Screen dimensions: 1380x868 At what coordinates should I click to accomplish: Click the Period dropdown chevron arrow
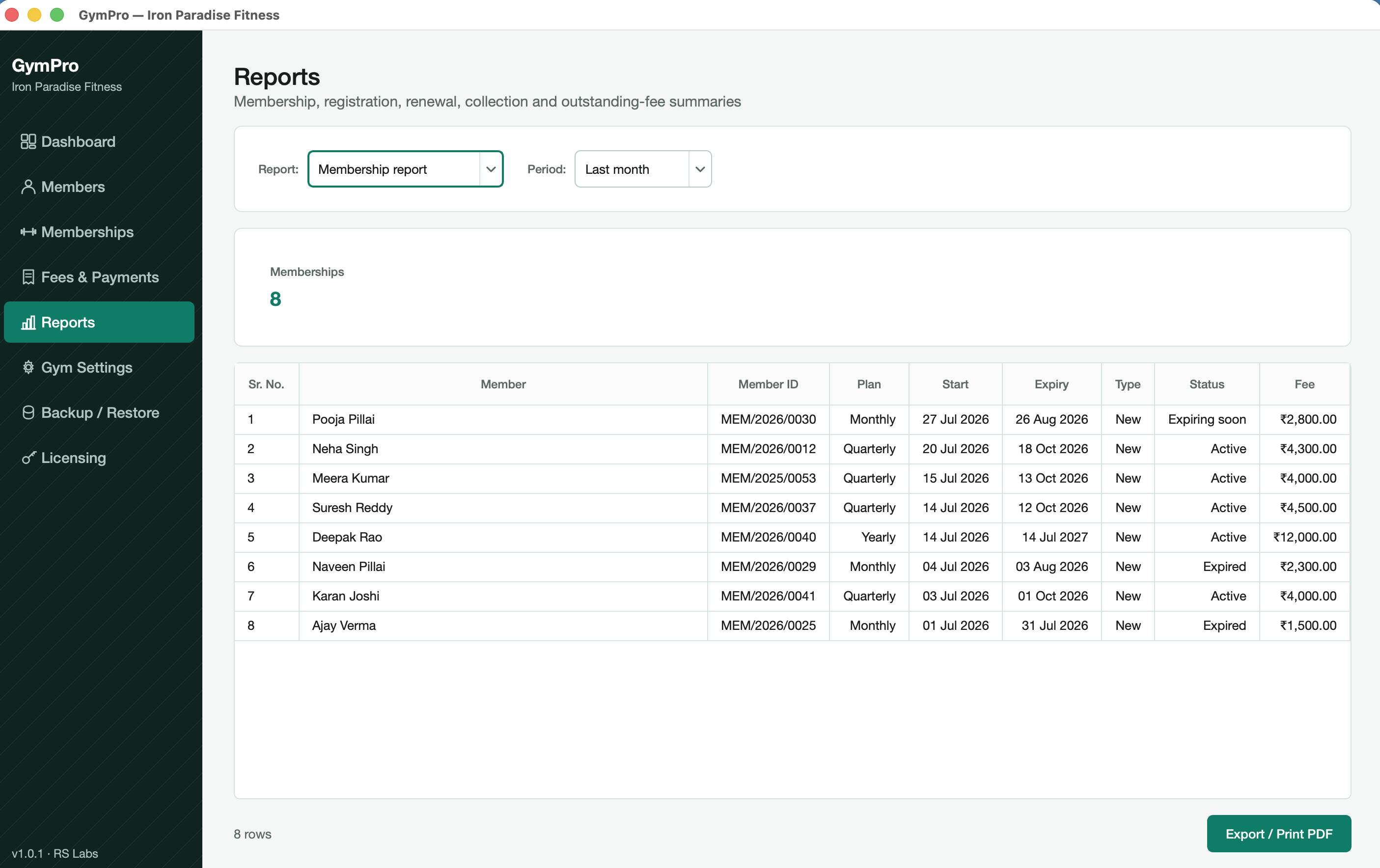[700, 169]
